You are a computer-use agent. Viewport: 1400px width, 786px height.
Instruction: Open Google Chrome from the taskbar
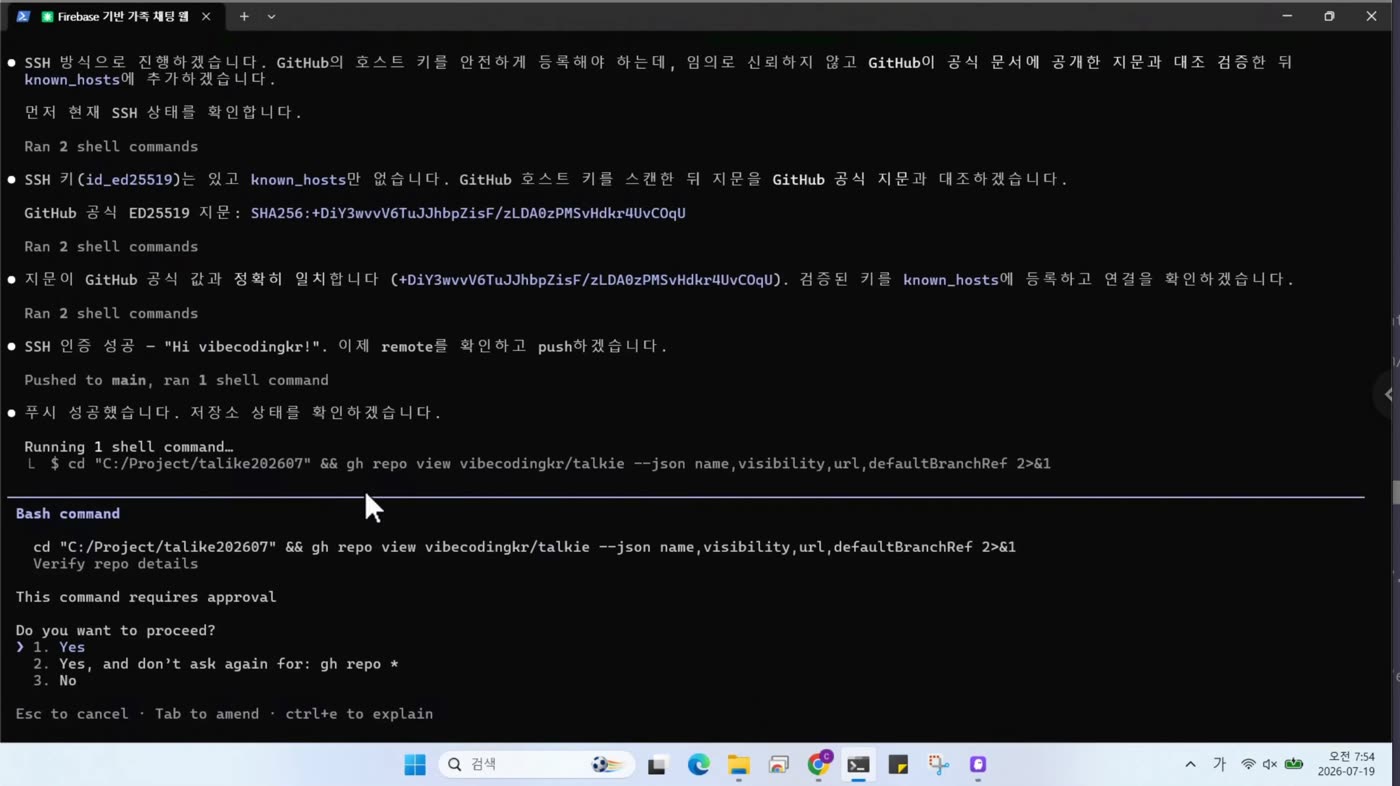[819, 765]
